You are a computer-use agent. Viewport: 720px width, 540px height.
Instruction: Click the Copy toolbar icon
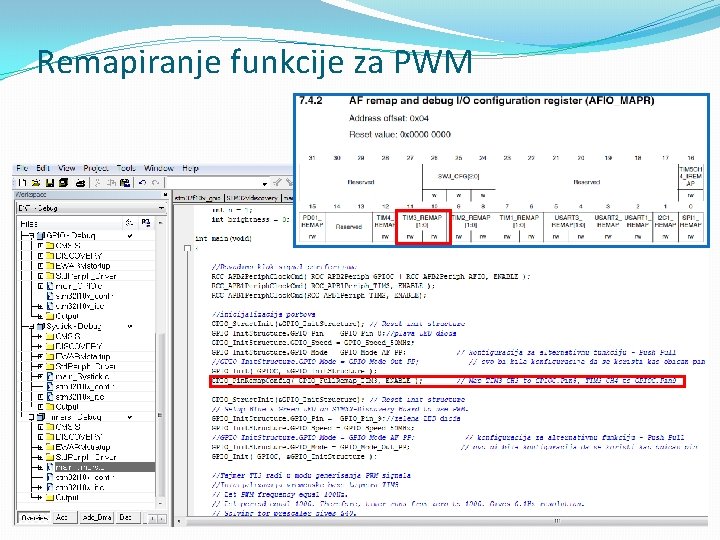click(111, 183)
